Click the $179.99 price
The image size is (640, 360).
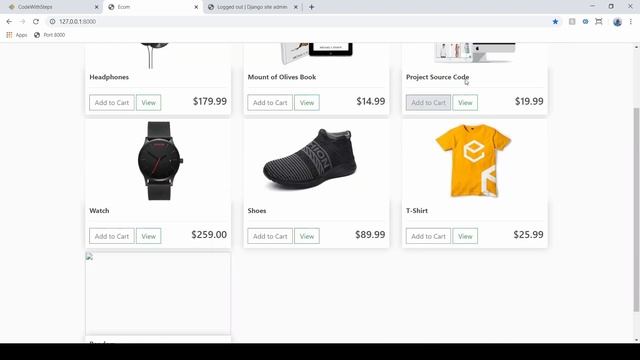210,101
